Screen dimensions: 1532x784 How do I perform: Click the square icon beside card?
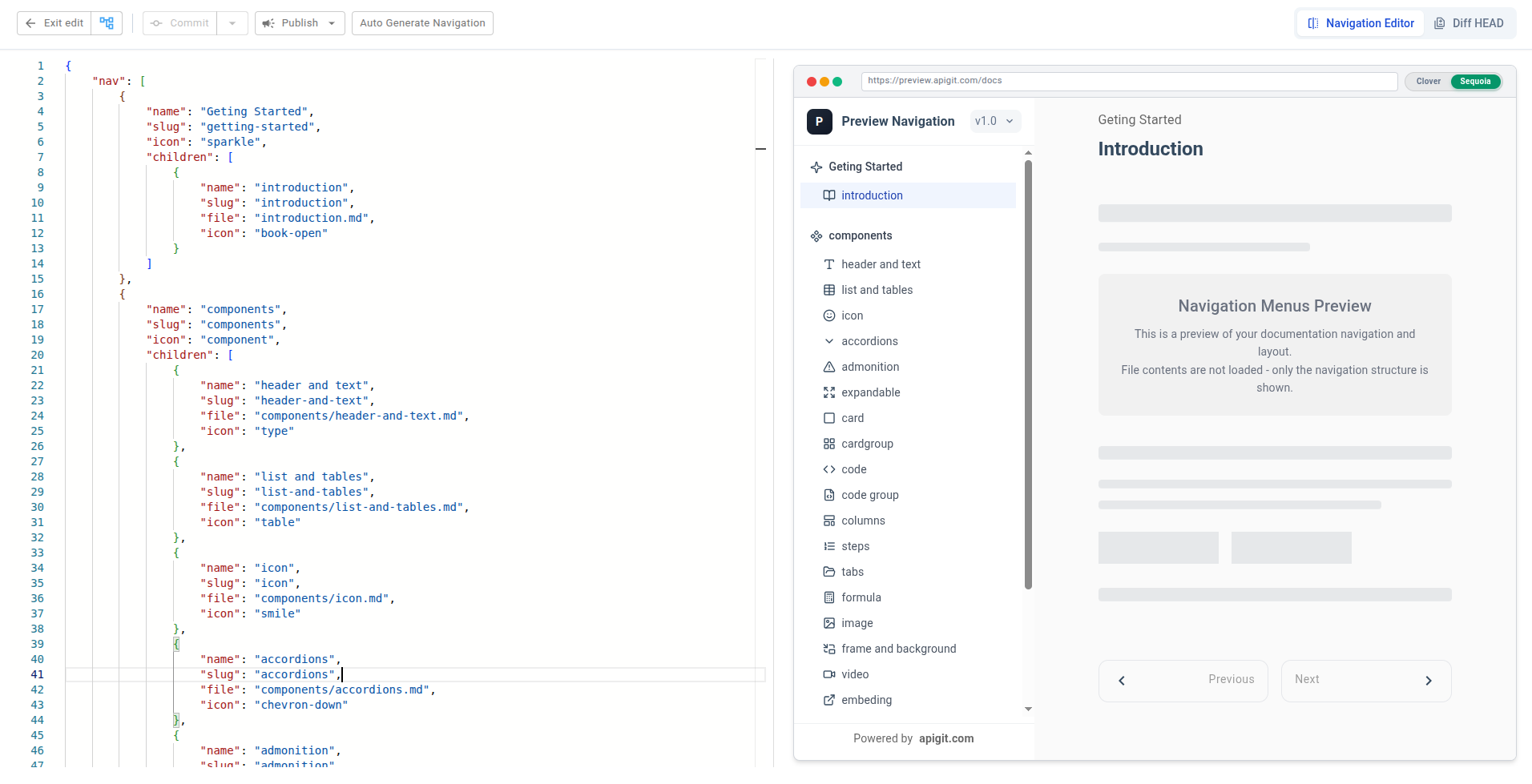(x=829, y=418)
